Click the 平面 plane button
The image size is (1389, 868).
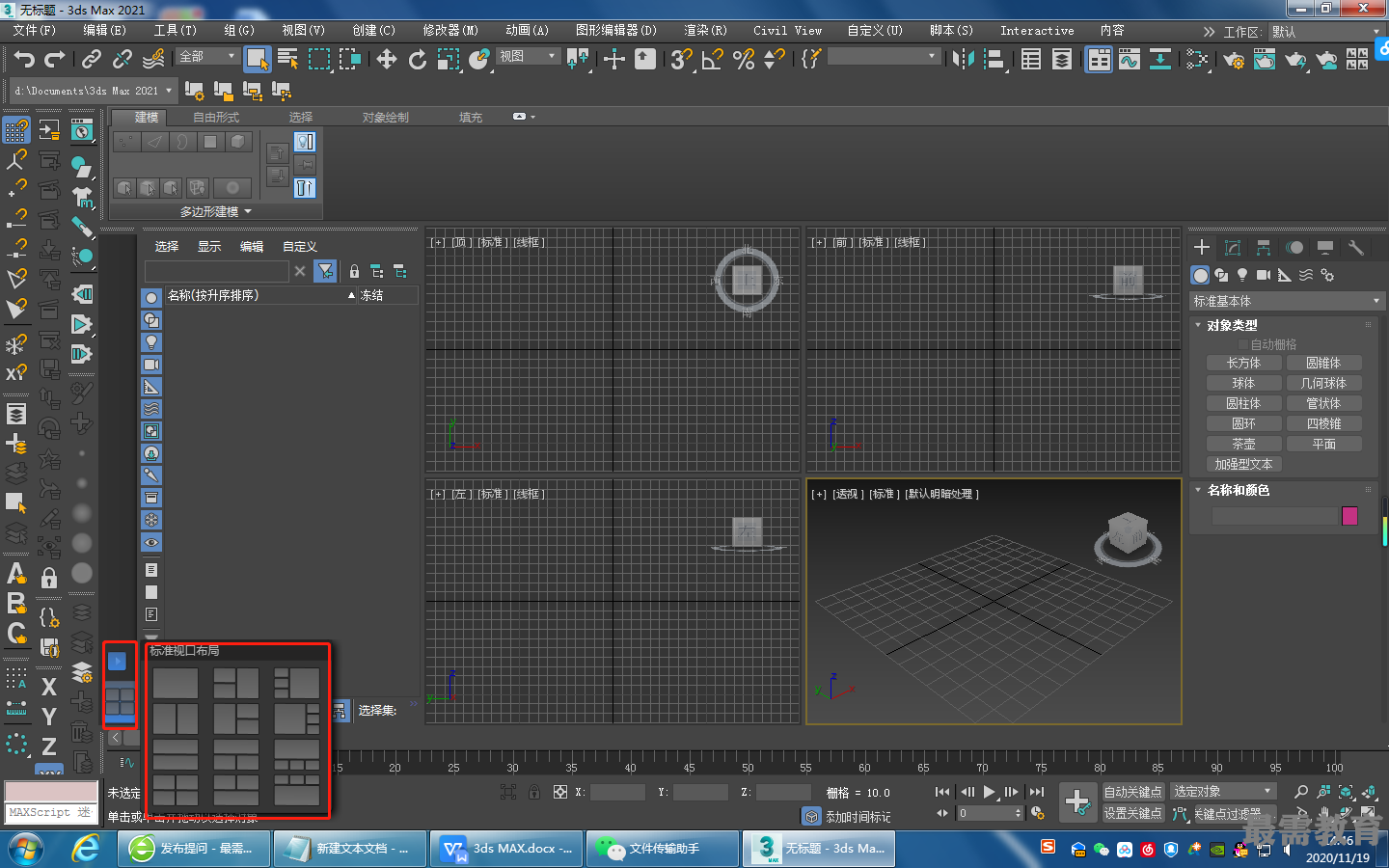[1323, 444]
